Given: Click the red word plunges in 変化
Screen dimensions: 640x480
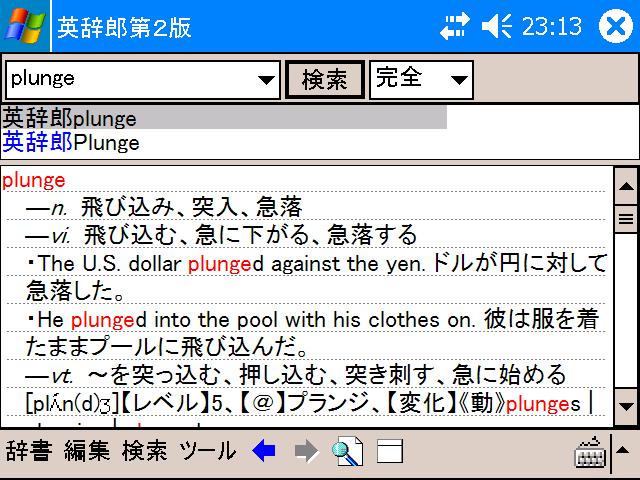Looking at the screenshot, I should (x=543, y=404).
